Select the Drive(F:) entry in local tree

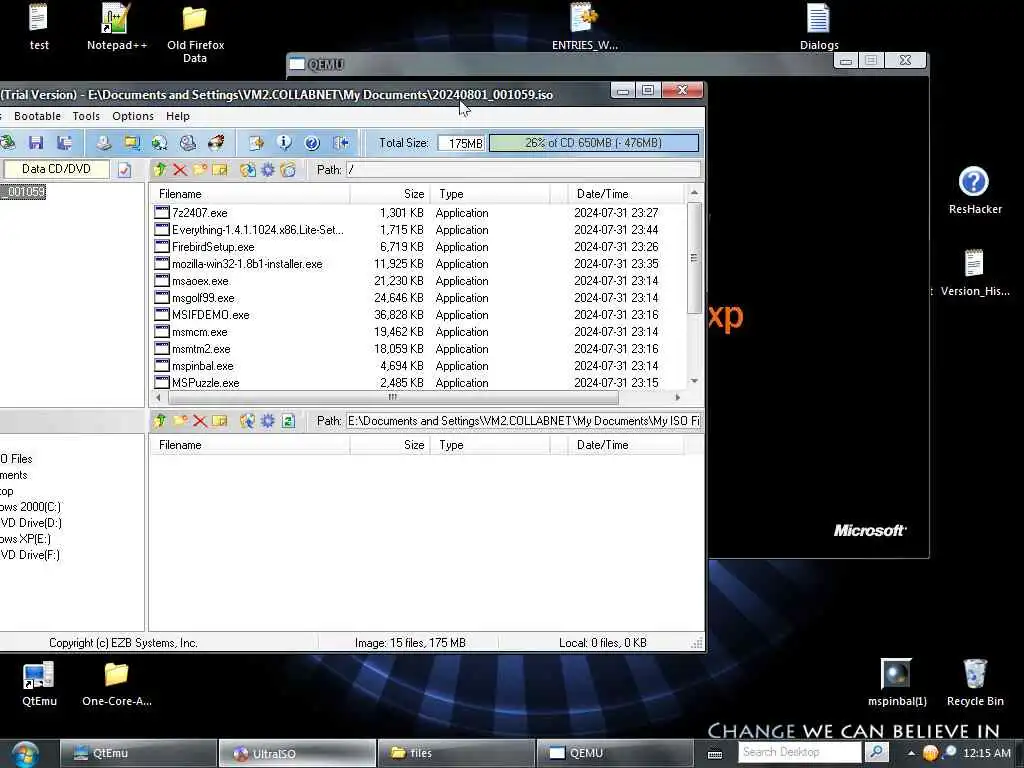(x=30, y=555)
